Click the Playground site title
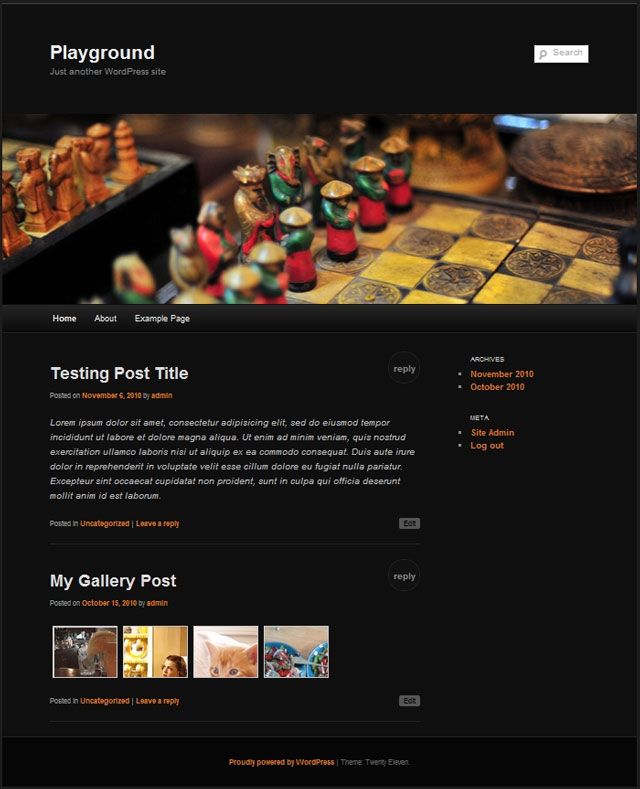 (102, 52)
